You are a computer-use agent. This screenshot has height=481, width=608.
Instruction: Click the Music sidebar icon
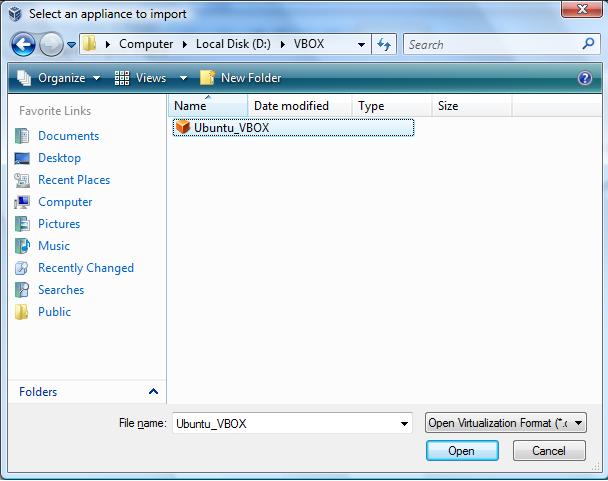click(x=22, y=246)
